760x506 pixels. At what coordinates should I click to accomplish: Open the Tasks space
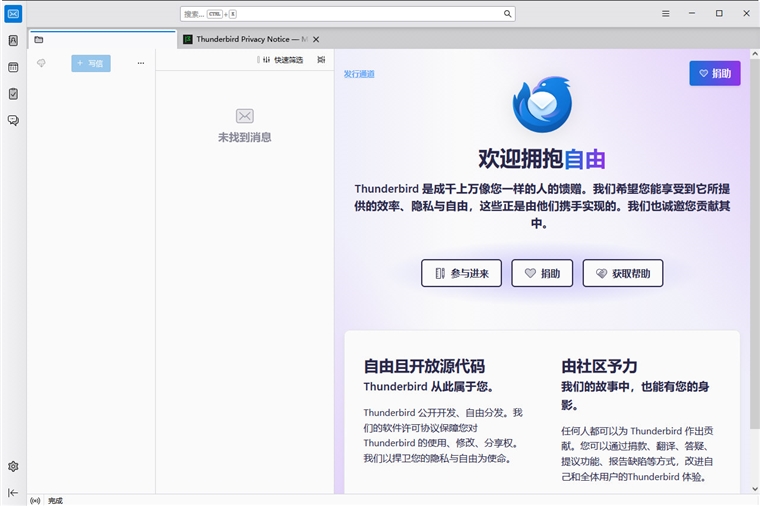point(13,94)
